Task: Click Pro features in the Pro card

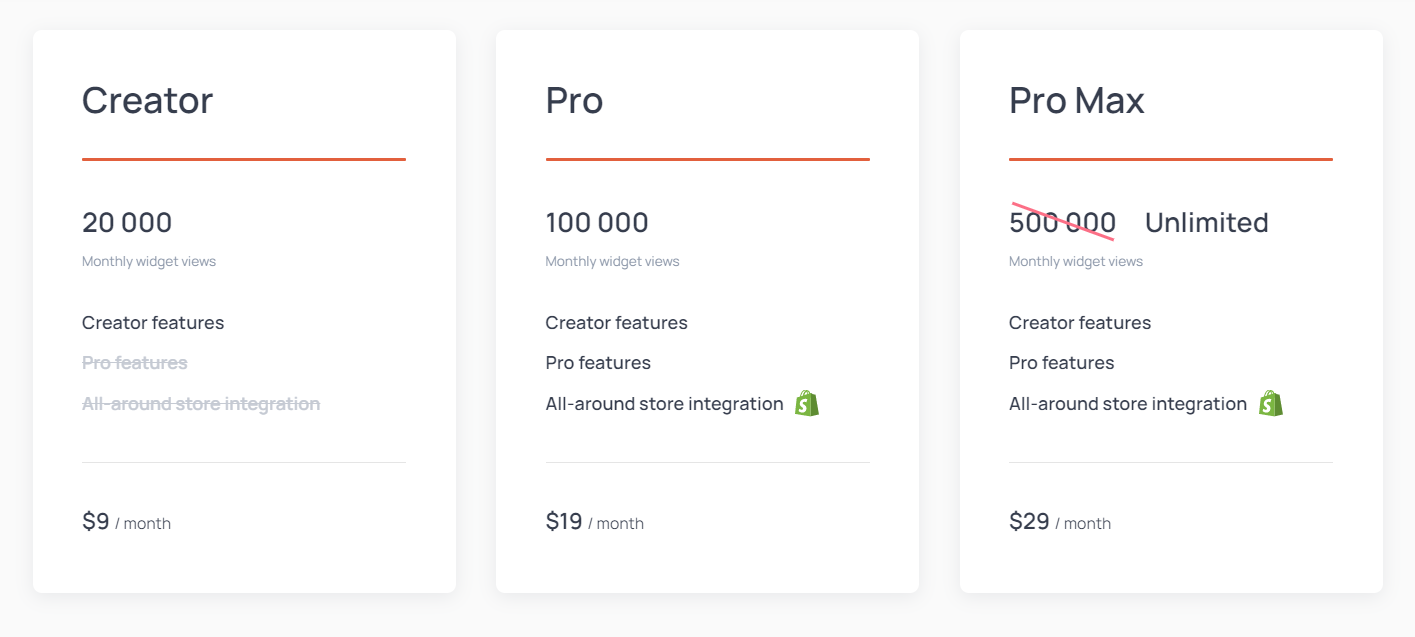Action: pos(598,363)
